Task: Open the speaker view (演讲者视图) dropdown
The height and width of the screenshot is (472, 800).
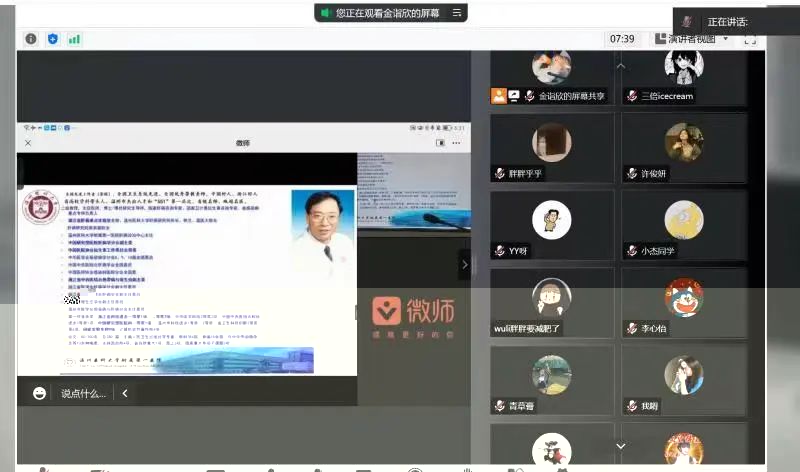Action: click(x=691, y=39)
